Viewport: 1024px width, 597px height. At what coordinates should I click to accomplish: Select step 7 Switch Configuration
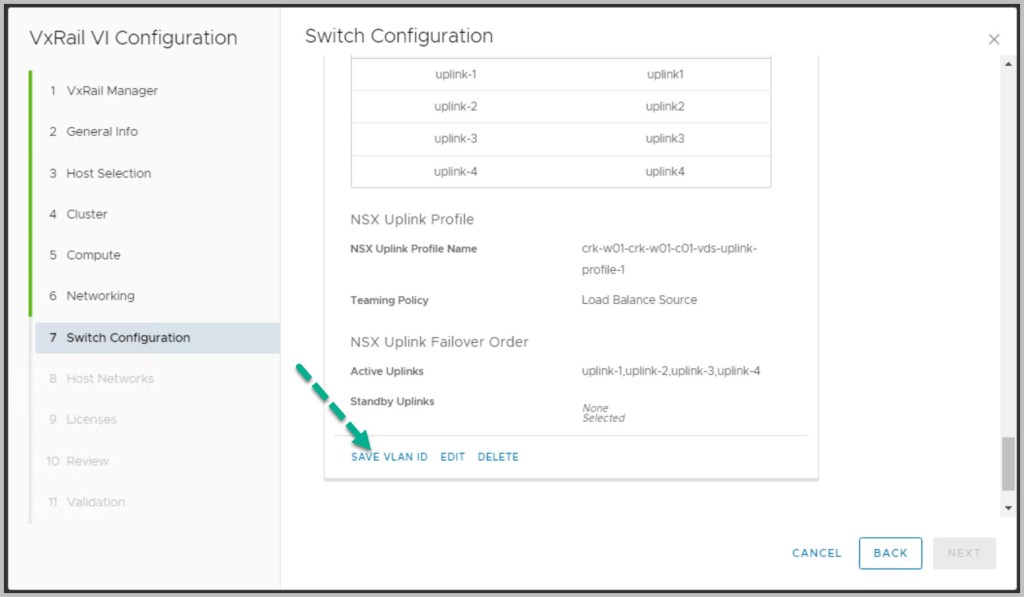point(128,338)
